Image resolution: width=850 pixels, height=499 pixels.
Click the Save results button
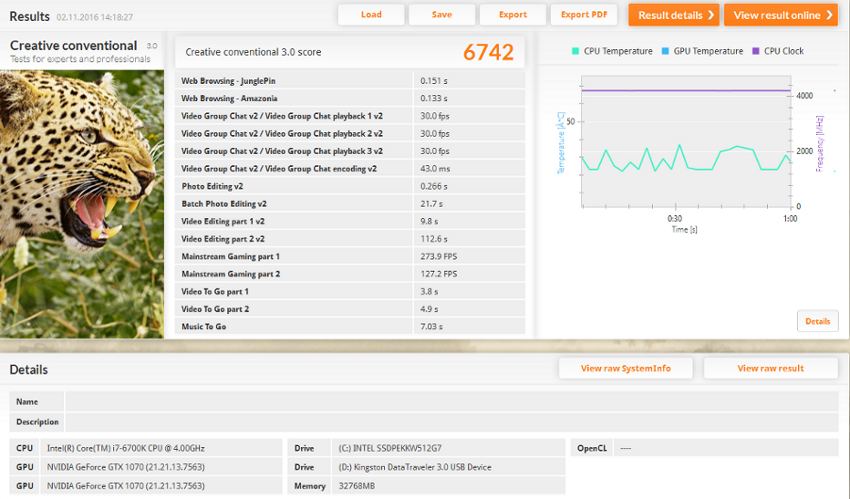(442, 15)
